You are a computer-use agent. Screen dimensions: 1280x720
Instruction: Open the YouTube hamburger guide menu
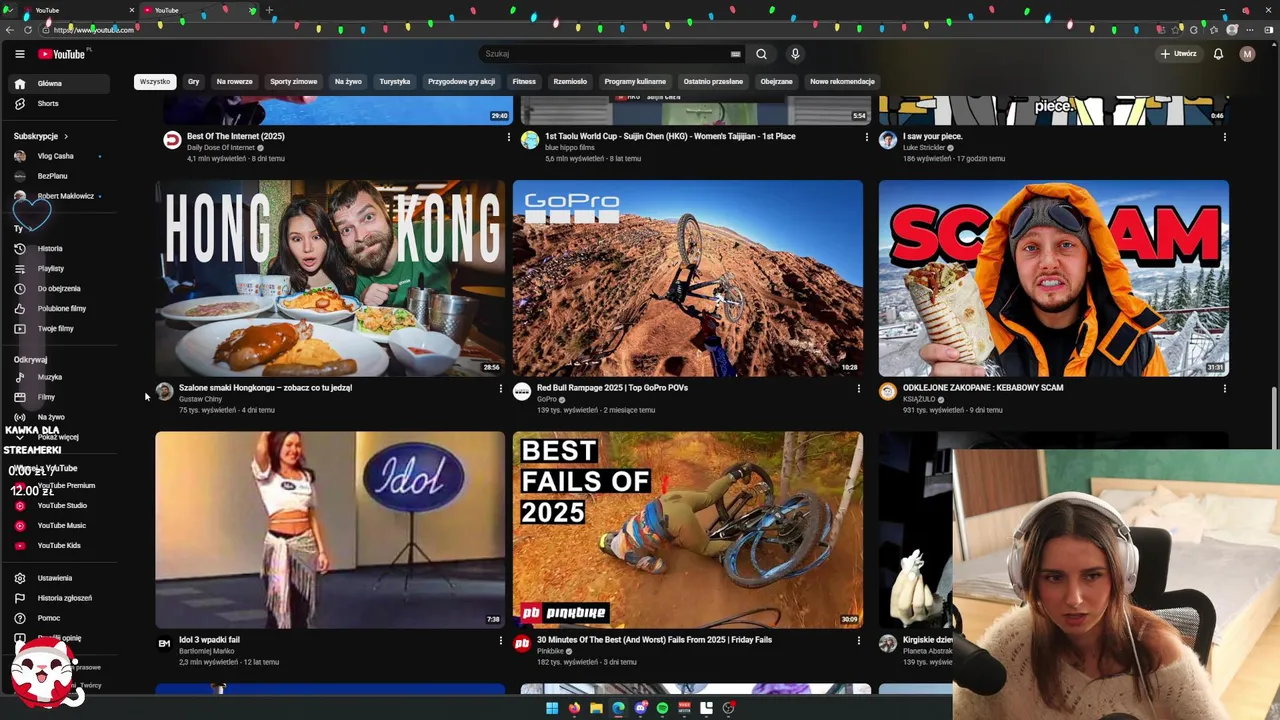pyautogui.click(x=19, y=54)
